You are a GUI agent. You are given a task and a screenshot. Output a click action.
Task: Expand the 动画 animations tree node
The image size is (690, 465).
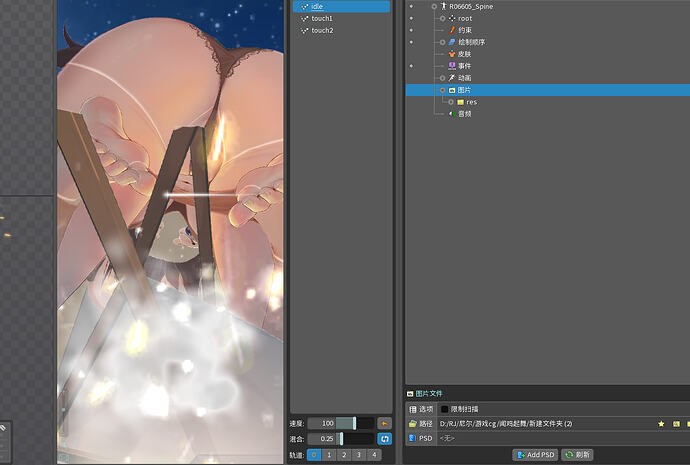point(442,78)
